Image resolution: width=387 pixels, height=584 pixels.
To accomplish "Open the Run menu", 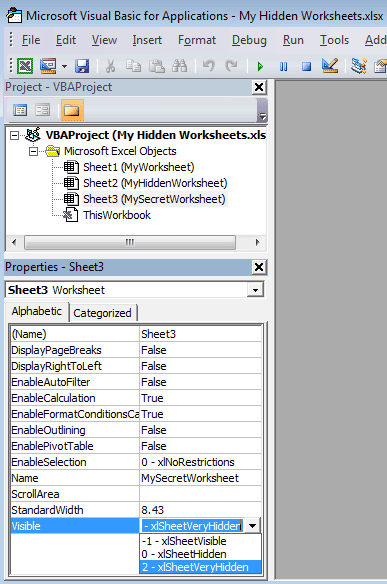I will [x=293, y=40].
